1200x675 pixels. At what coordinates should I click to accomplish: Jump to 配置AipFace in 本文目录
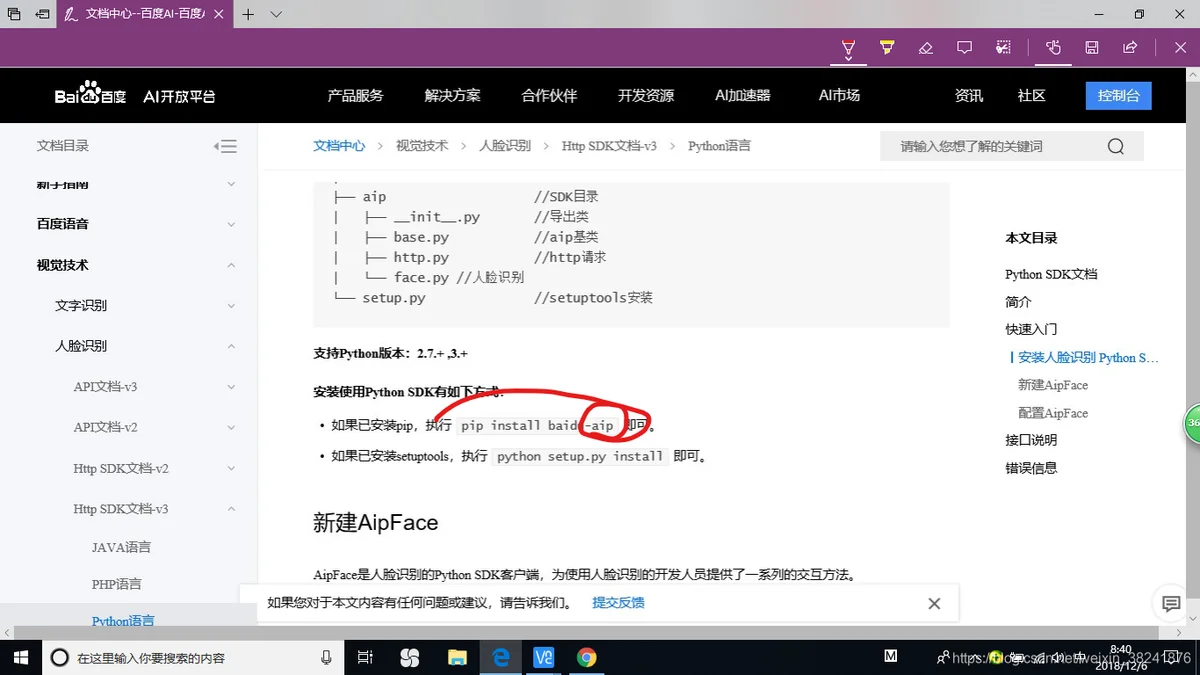click(1053, 413)
